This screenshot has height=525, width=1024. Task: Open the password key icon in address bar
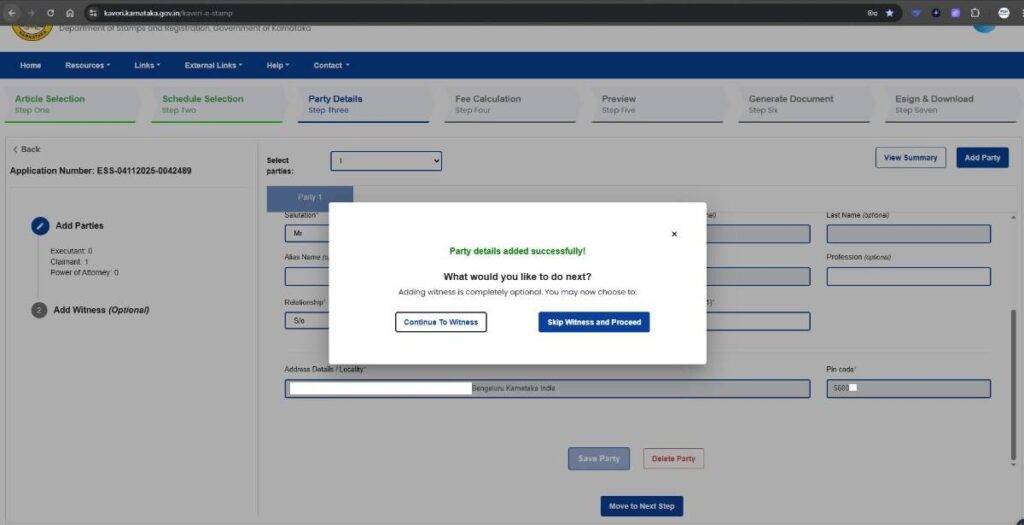point(872,13)
